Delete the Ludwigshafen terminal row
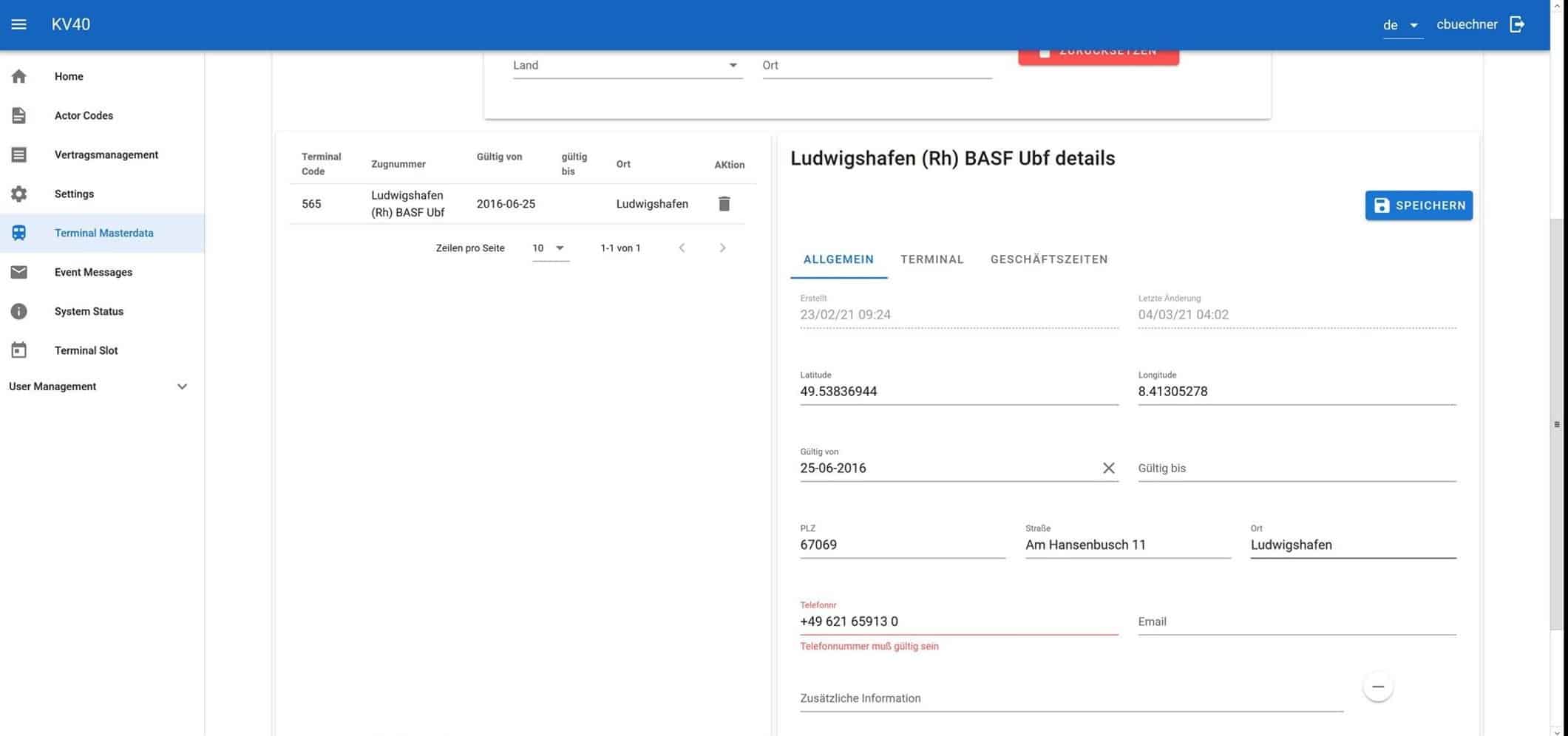 coord(724,204)
